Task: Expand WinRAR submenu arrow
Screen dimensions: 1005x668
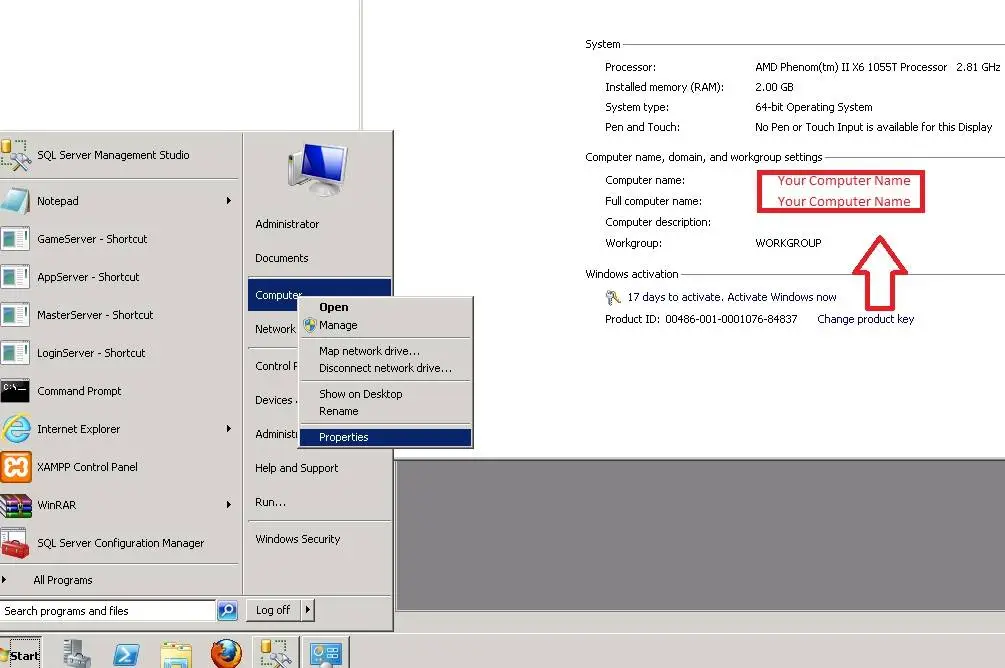Action: point(229,505)
